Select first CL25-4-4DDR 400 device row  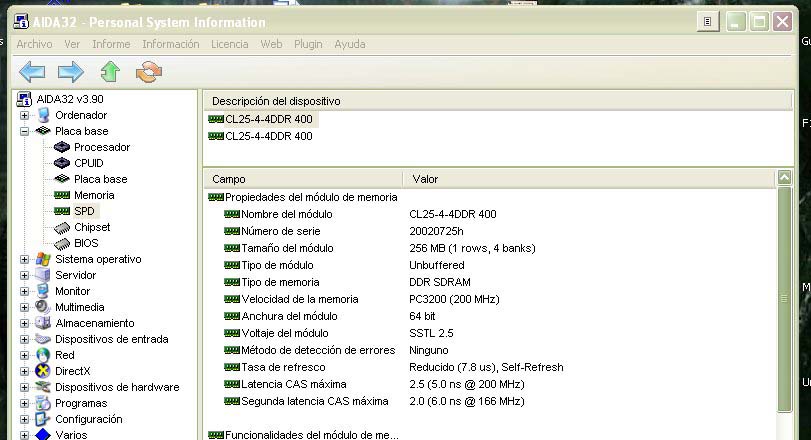coord(261,119)
